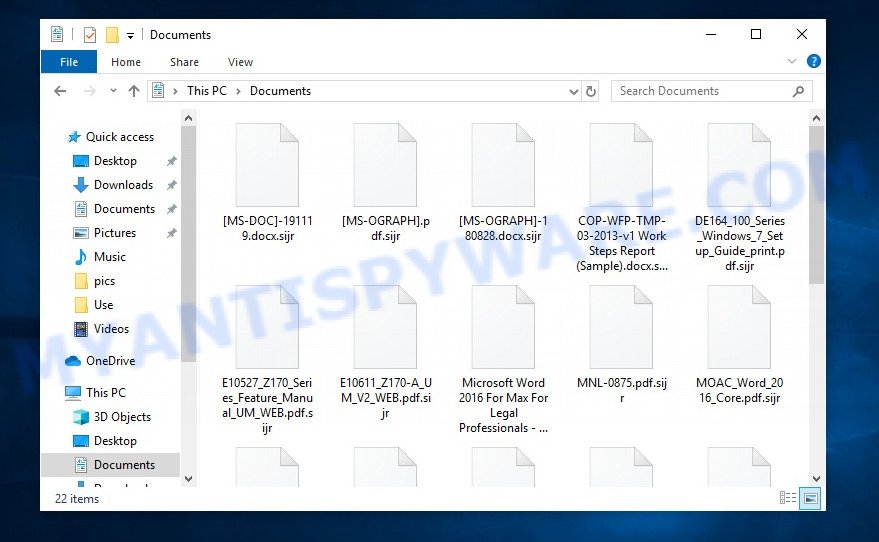Screen dimensions: 879x542
Task: Click file list scrollbar up arrow
Action: [x=816, y=118]
